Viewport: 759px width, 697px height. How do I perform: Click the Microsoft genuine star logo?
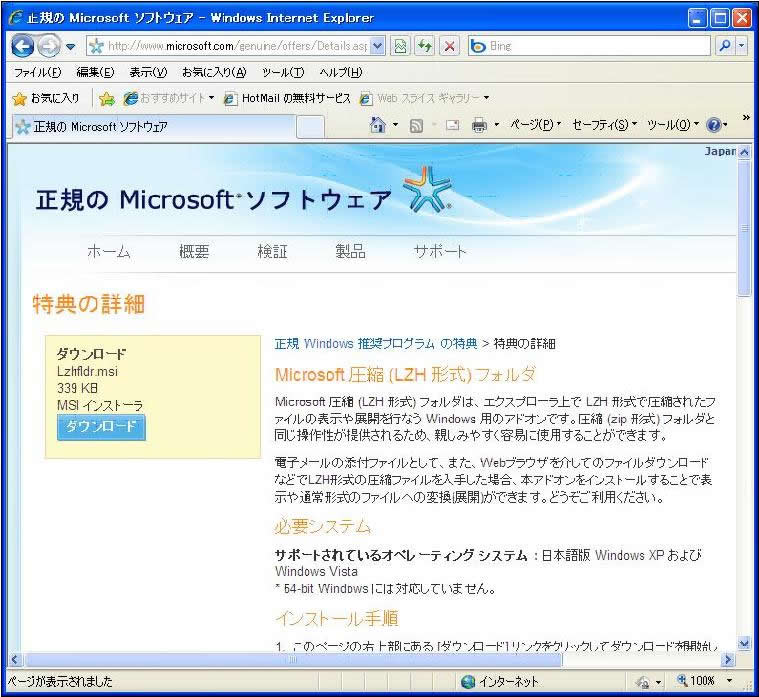coord(428,189)
